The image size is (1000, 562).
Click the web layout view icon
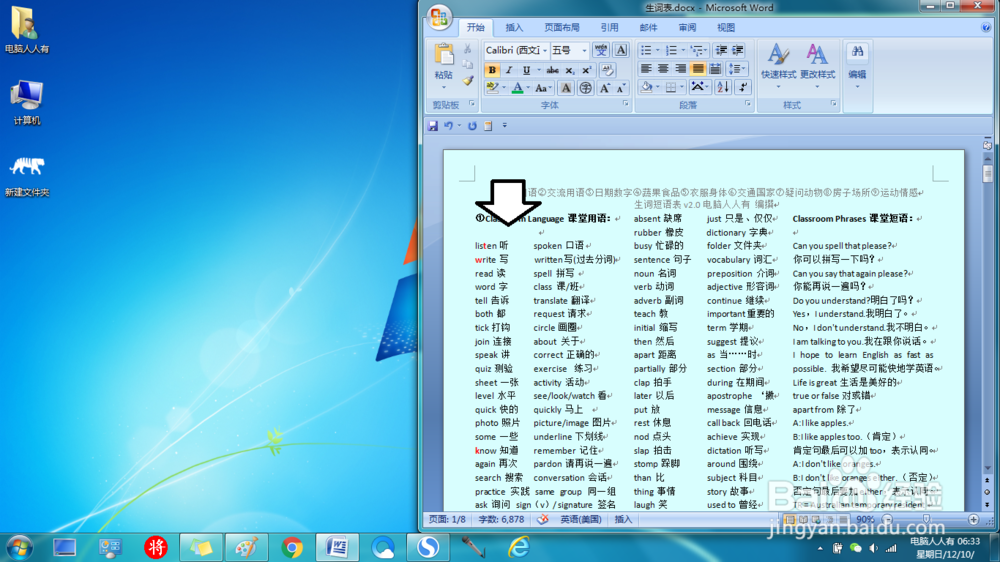(816, 520)
